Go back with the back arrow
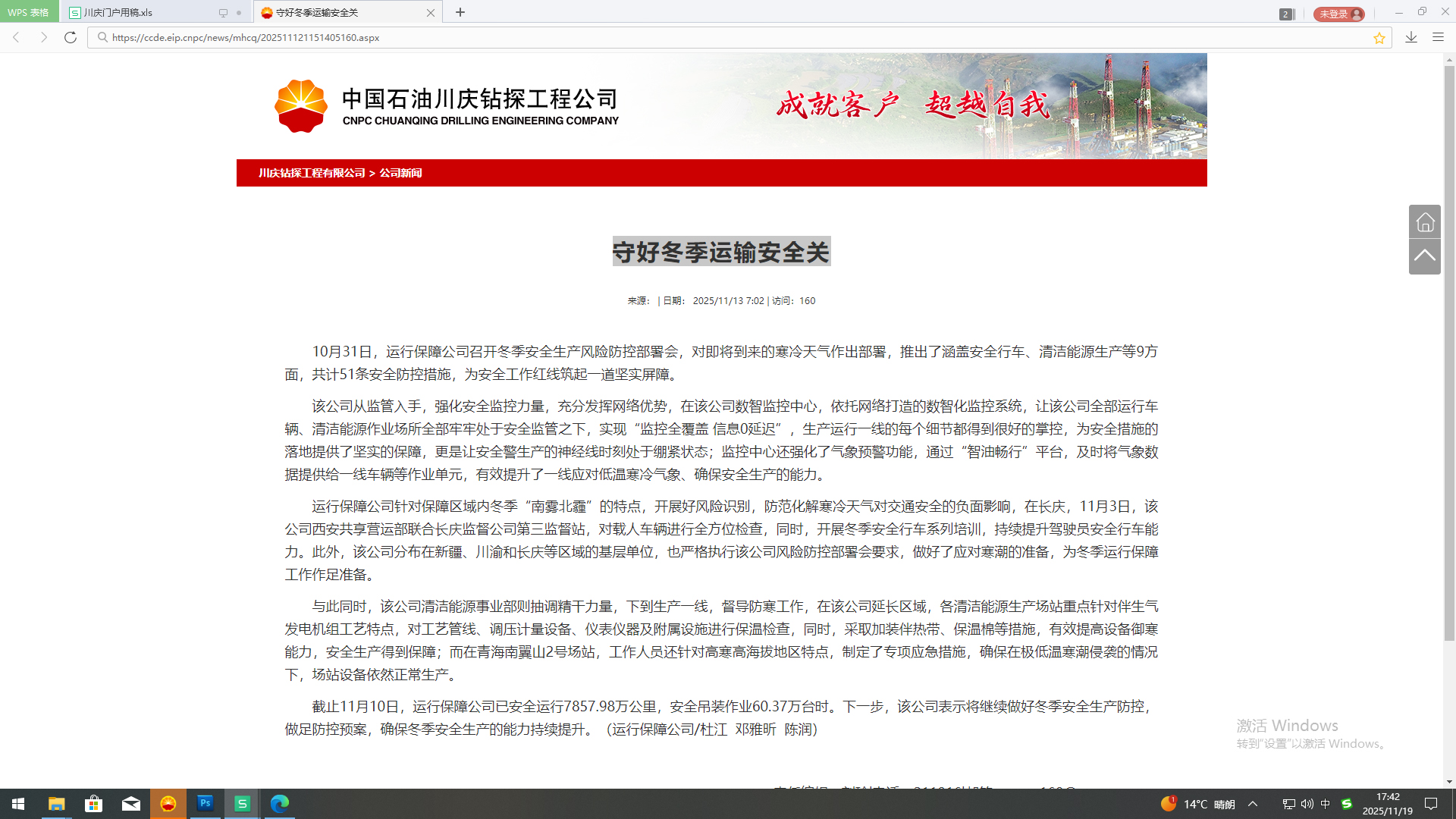 [x=17, y=37]
